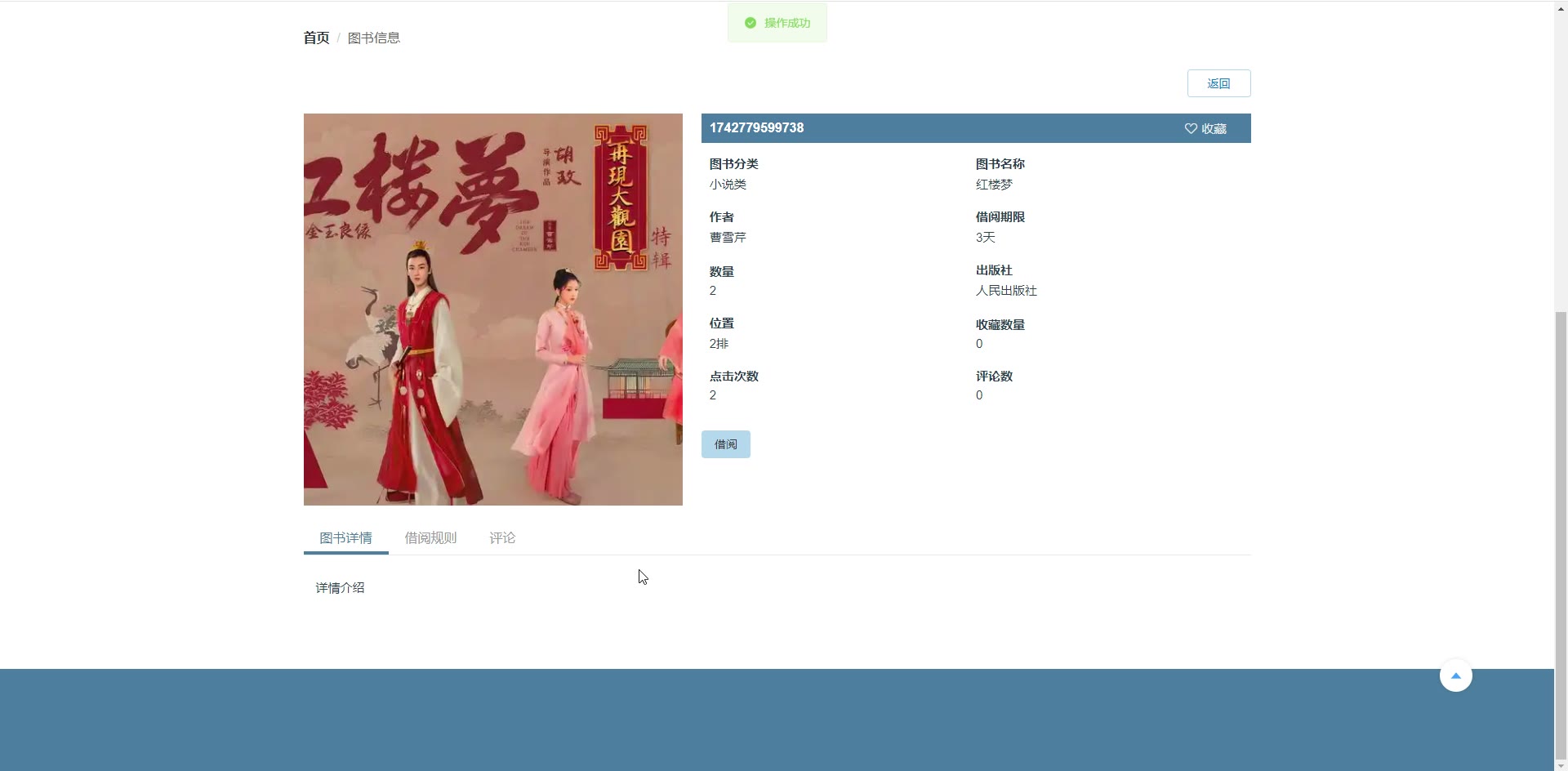
Task: Click the book name 红楼梦
Action: click(994, 185)
